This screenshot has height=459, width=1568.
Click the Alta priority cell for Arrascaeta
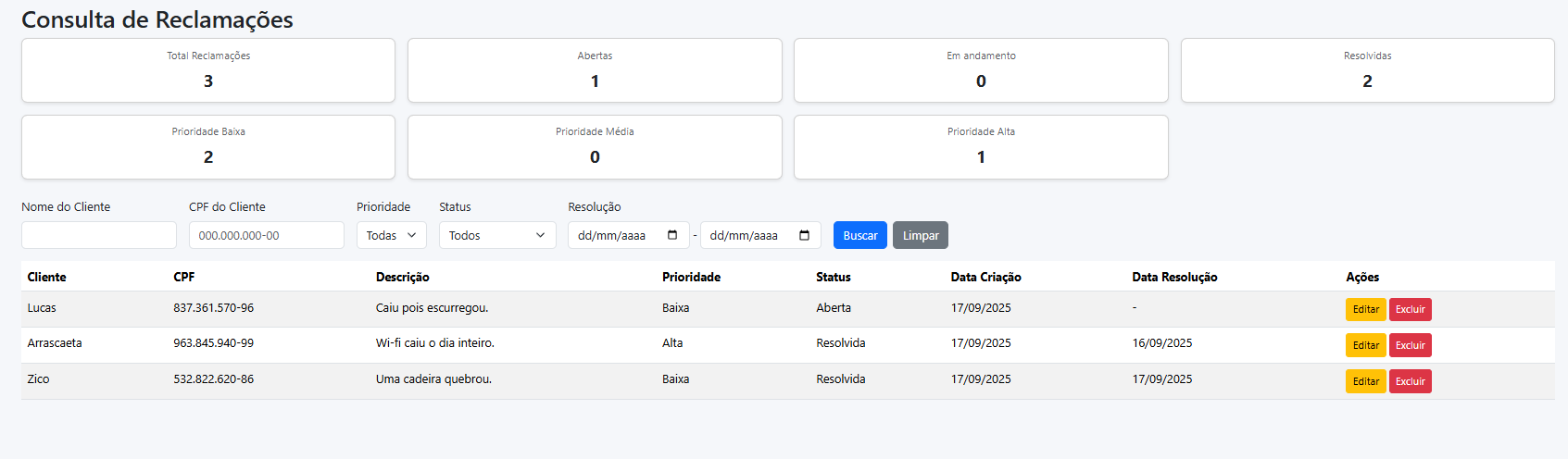click(672, 343)
